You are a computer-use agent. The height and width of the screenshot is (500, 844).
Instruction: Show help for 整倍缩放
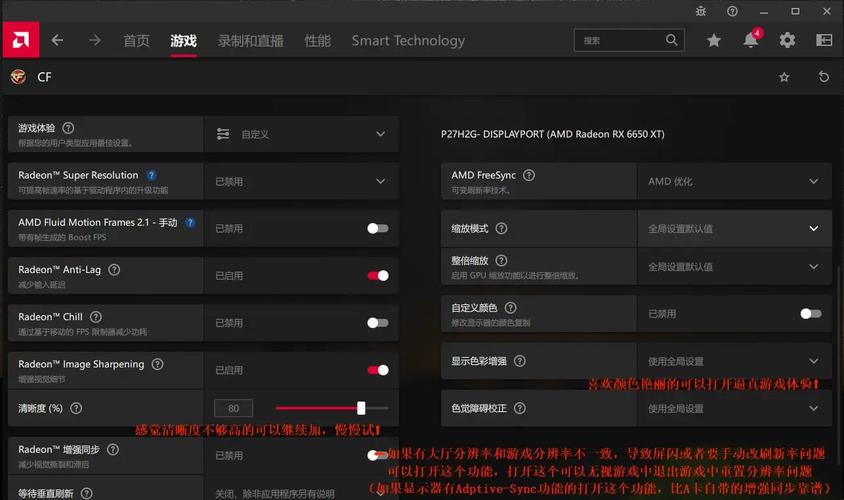point(501,260)
